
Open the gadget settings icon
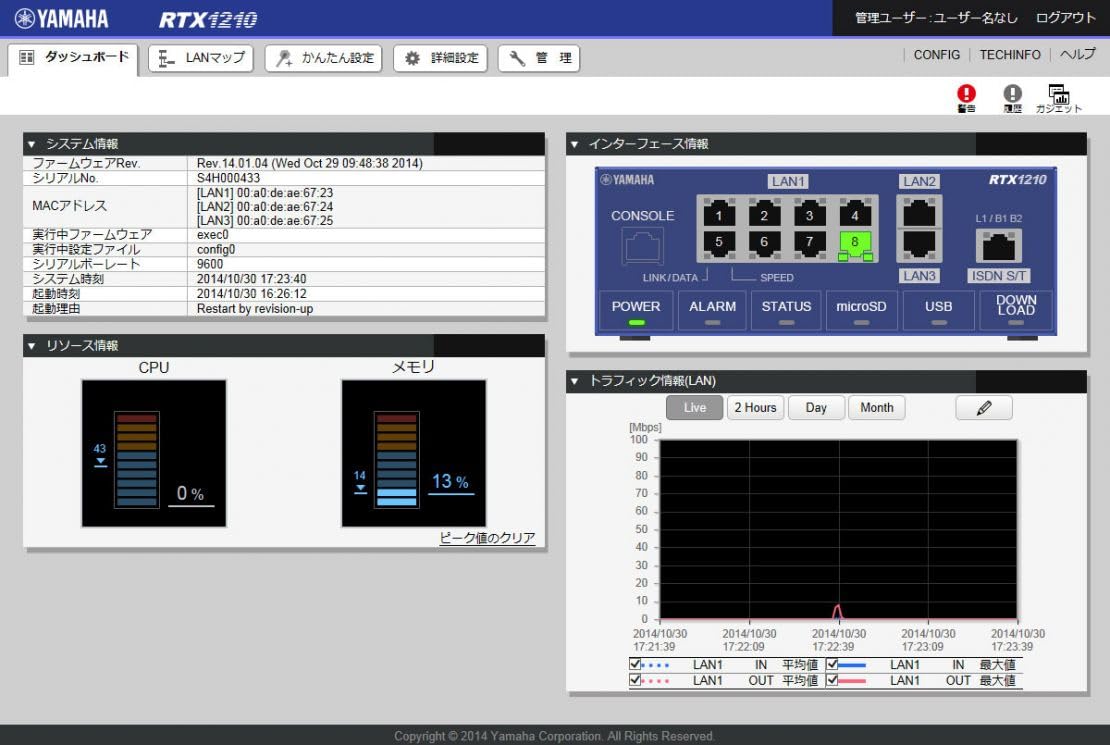tap(1058, 98)
